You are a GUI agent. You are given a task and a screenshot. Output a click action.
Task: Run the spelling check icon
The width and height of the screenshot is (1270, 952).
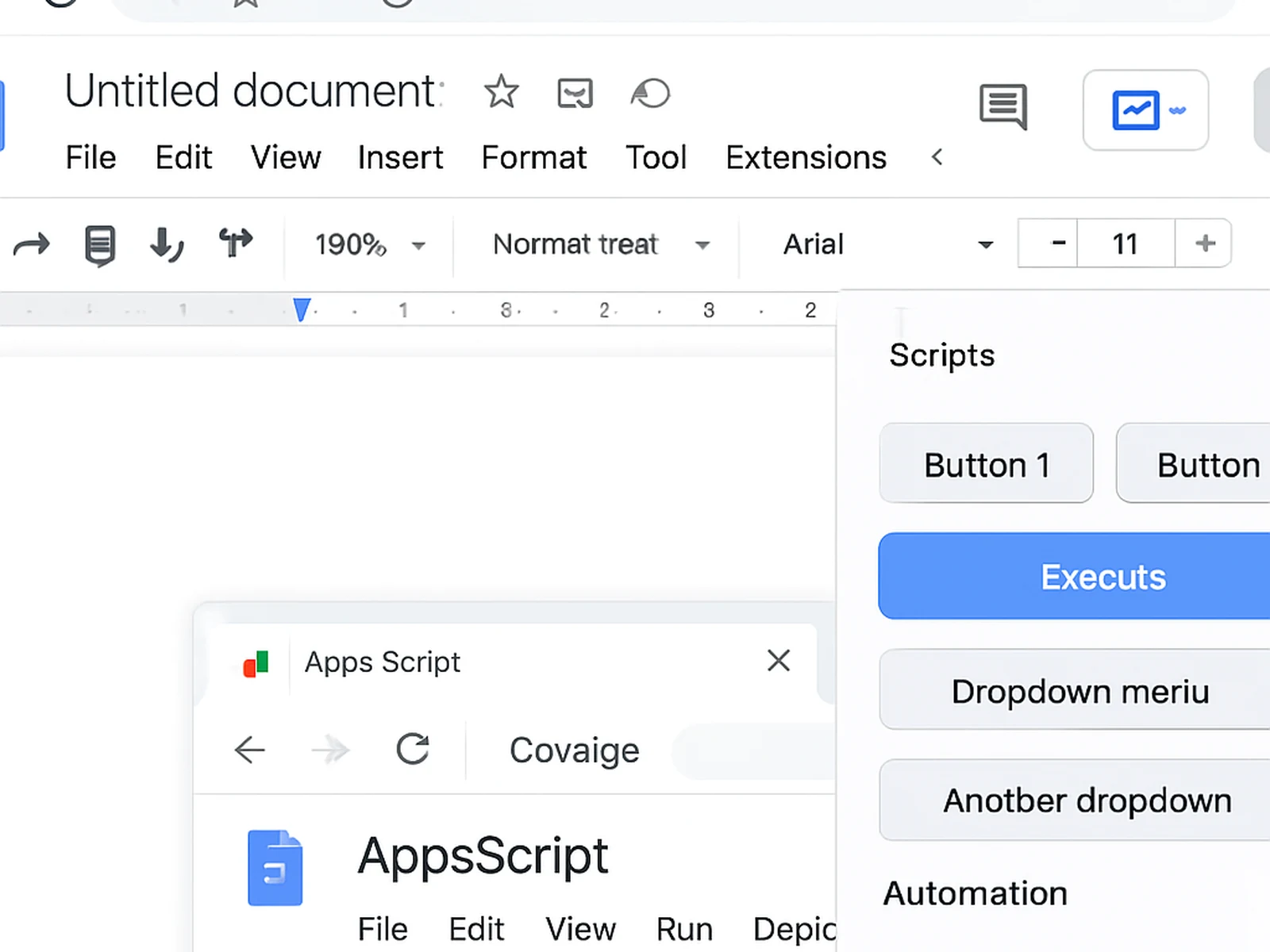[166, 244]
